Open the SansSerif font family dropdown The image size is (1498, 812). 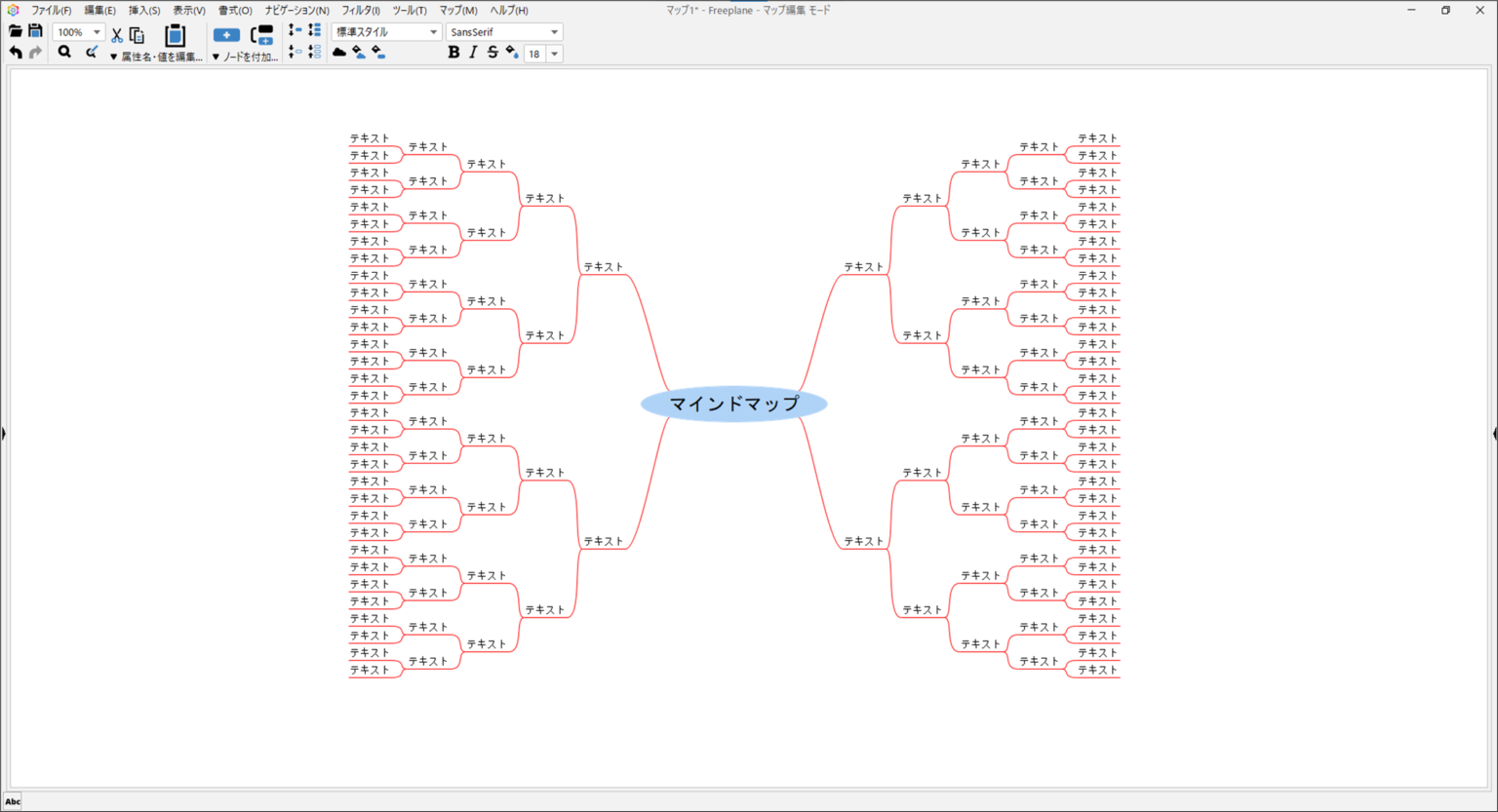pyautogui.click(x=504, y=30)
